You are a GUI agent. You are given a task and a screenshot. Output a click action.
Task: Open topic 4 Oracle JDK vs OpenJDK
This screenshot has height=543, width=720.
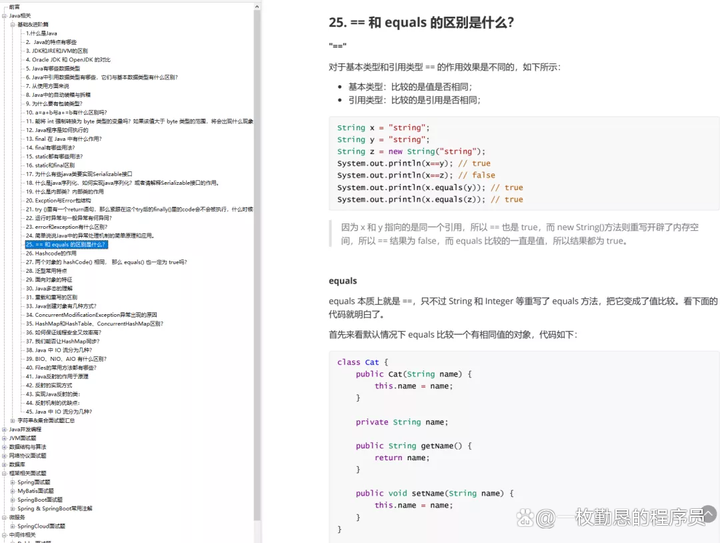tap(68, 60)
